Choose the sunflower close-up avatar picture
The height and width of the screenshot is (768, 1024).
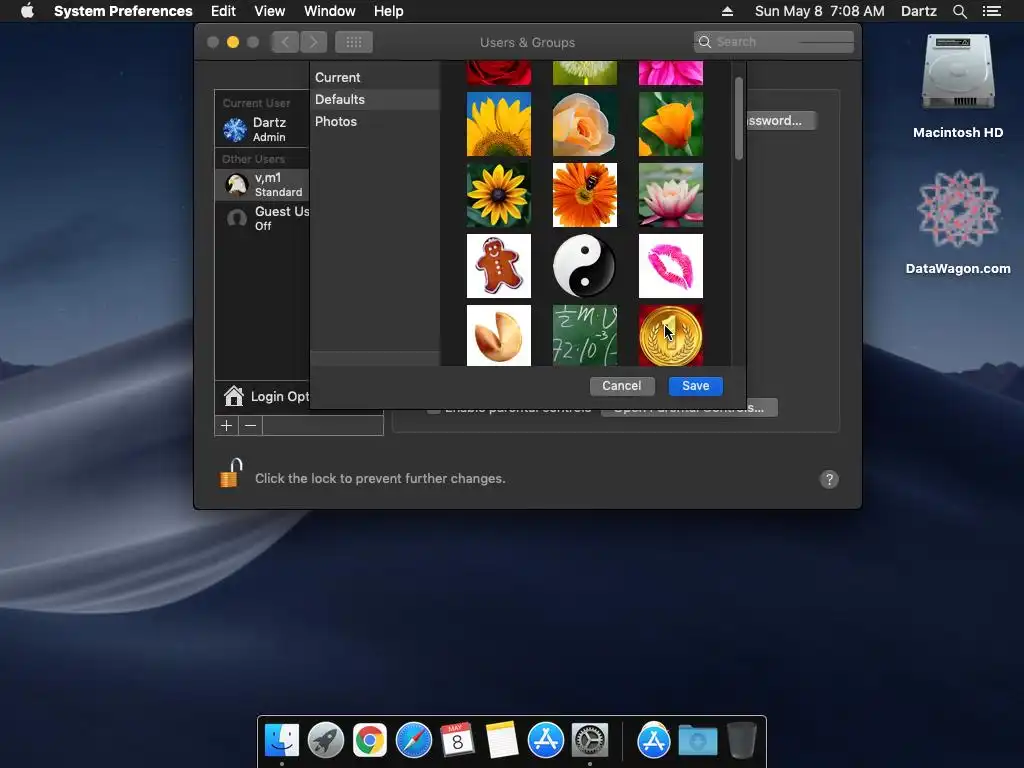click(x=498, y=124)
